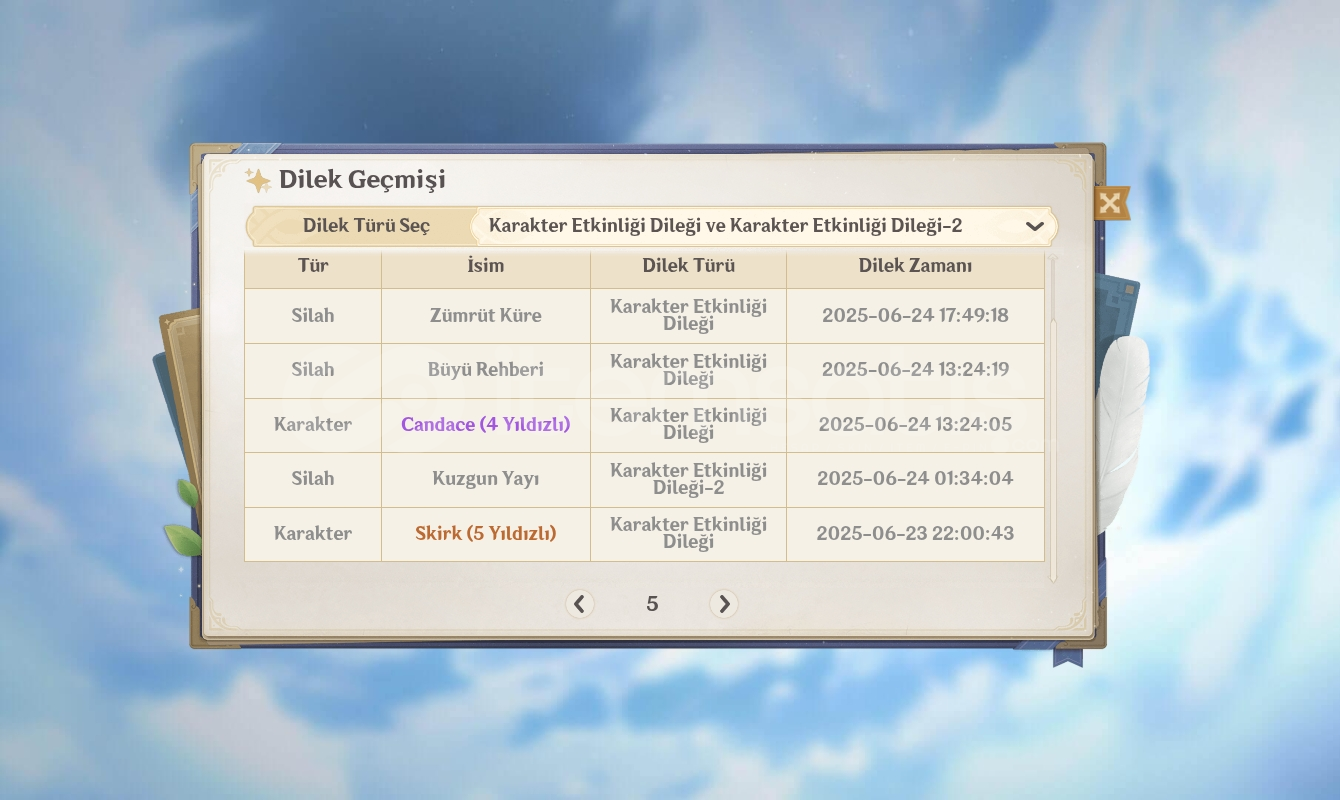Go to the next history page

[724, 604]
